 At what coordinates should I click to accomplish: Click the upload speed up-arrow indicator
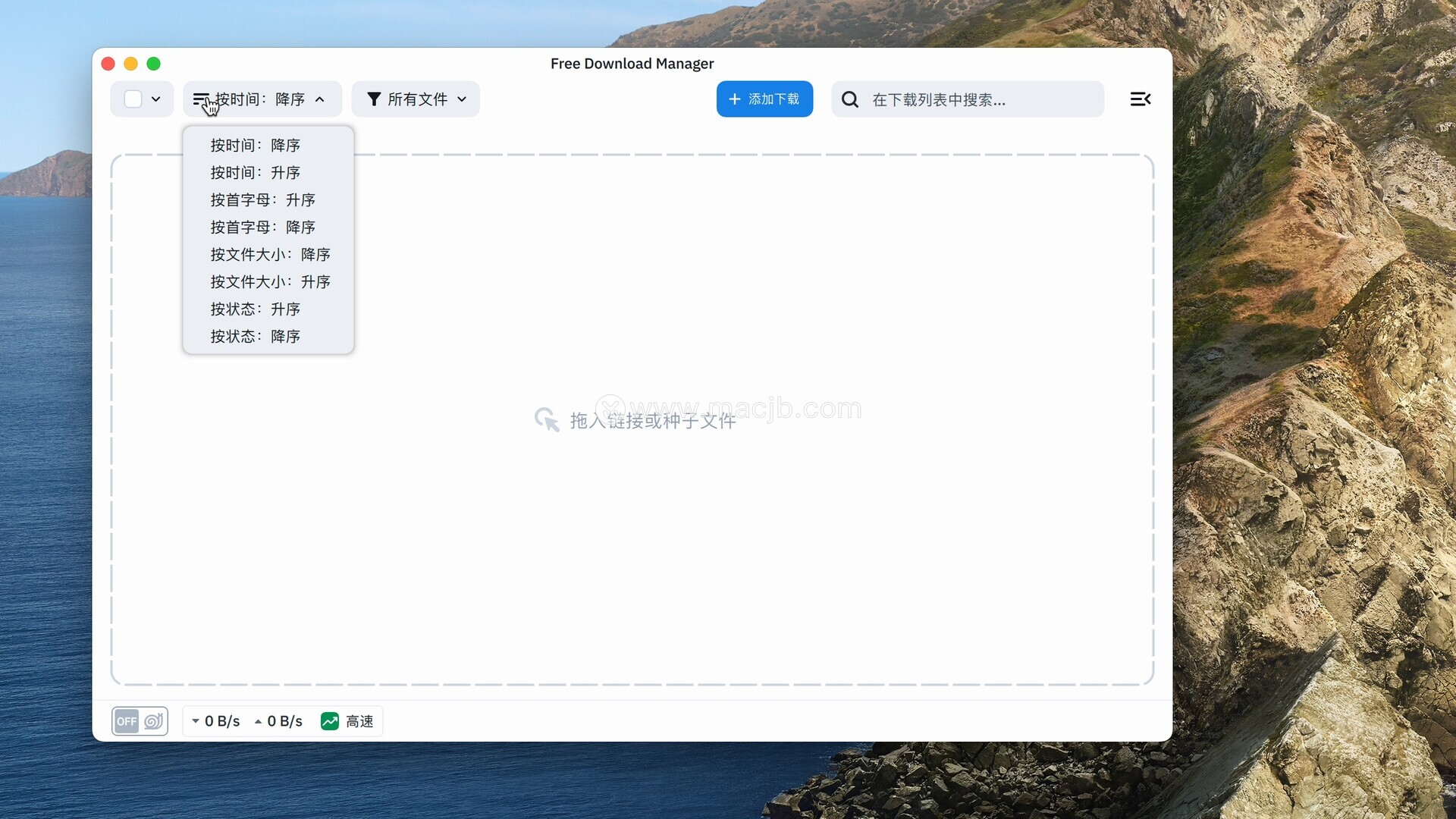(259, 721)
